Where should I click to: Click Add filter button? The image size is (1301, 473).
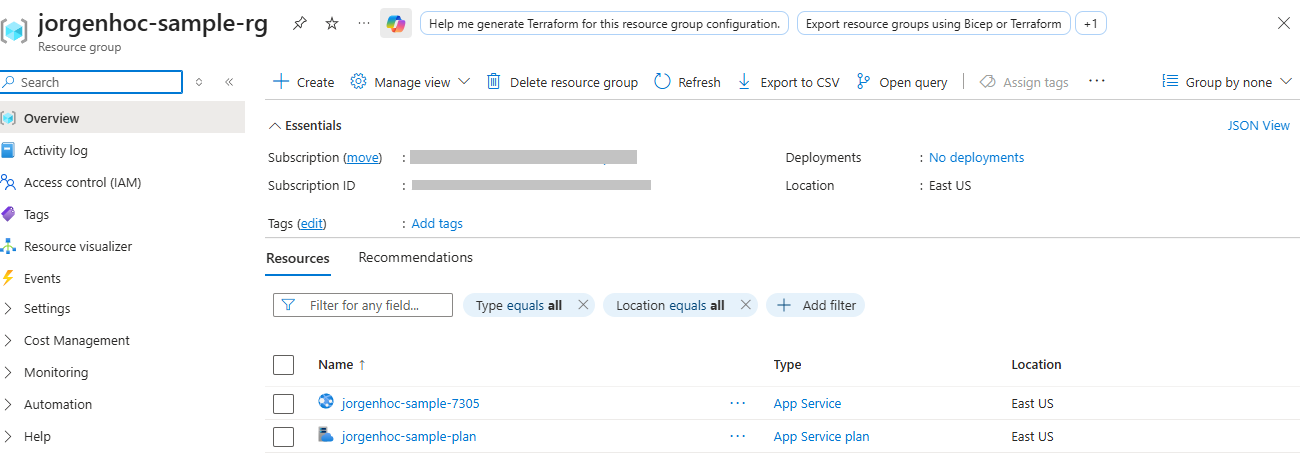point(816,305)
